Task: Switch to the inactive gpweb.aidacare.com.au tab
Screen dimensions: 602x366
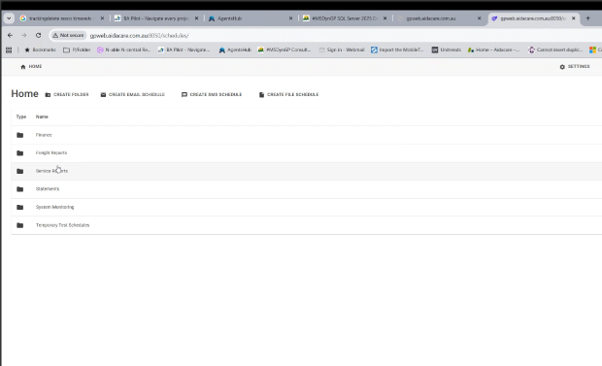Action: coord(438,18)
